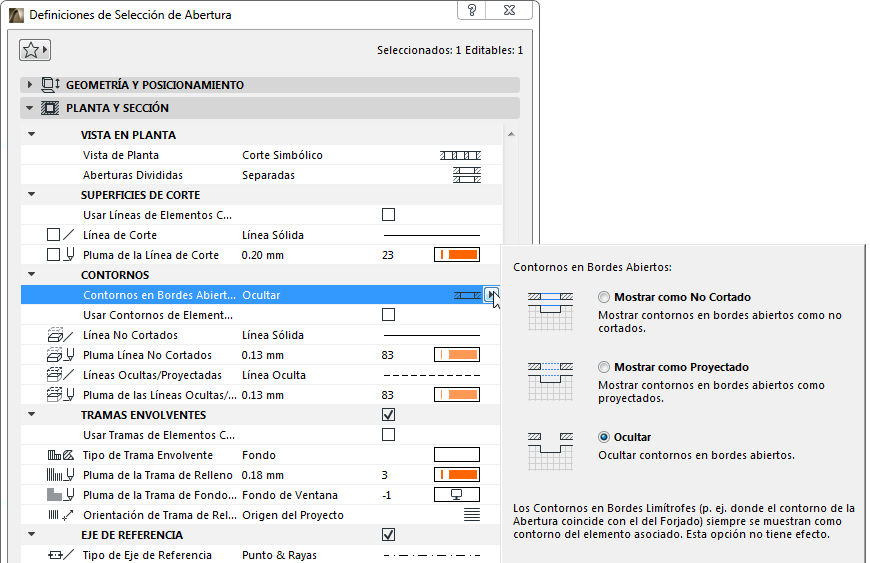Screen dimensions: 870x563
Task: Click the Fondo de Ventana value
Action: (290, 495)
